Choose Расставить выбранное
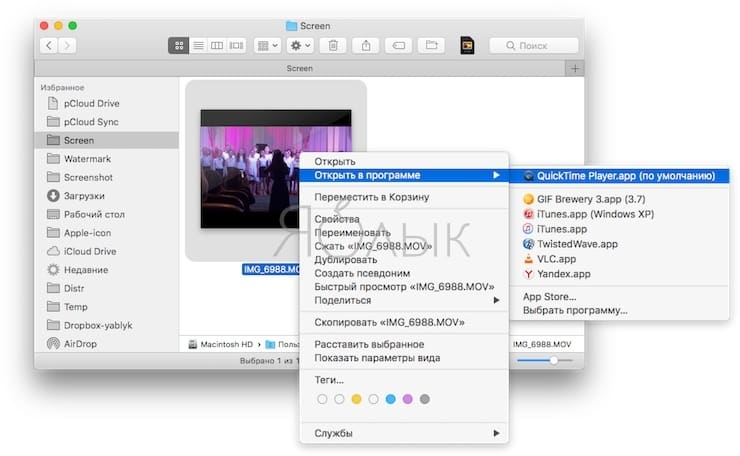 point(404,344)
